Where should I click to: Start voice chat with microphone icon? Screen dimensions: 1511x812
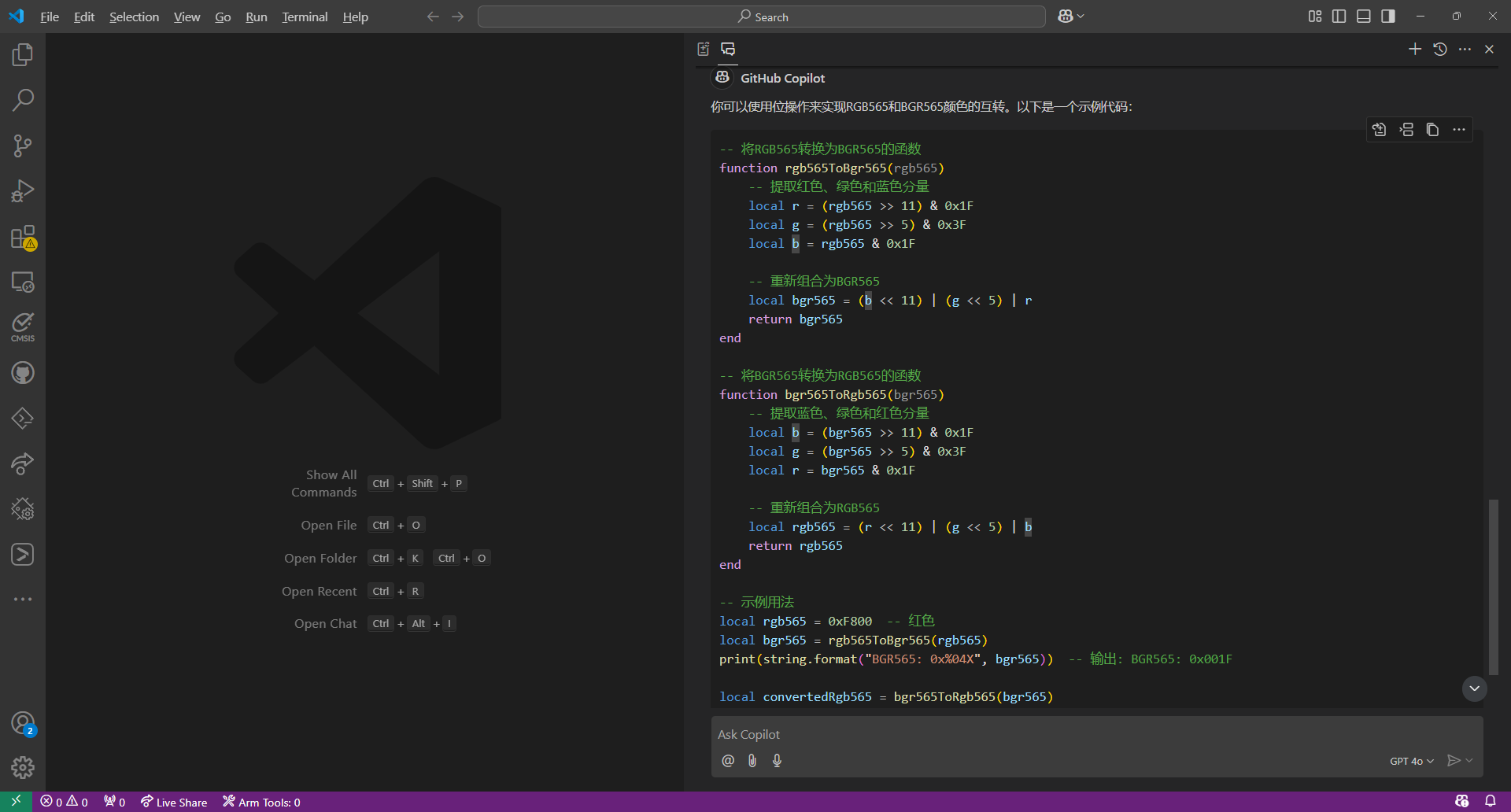pyautogui.click(x=777, y=760)
